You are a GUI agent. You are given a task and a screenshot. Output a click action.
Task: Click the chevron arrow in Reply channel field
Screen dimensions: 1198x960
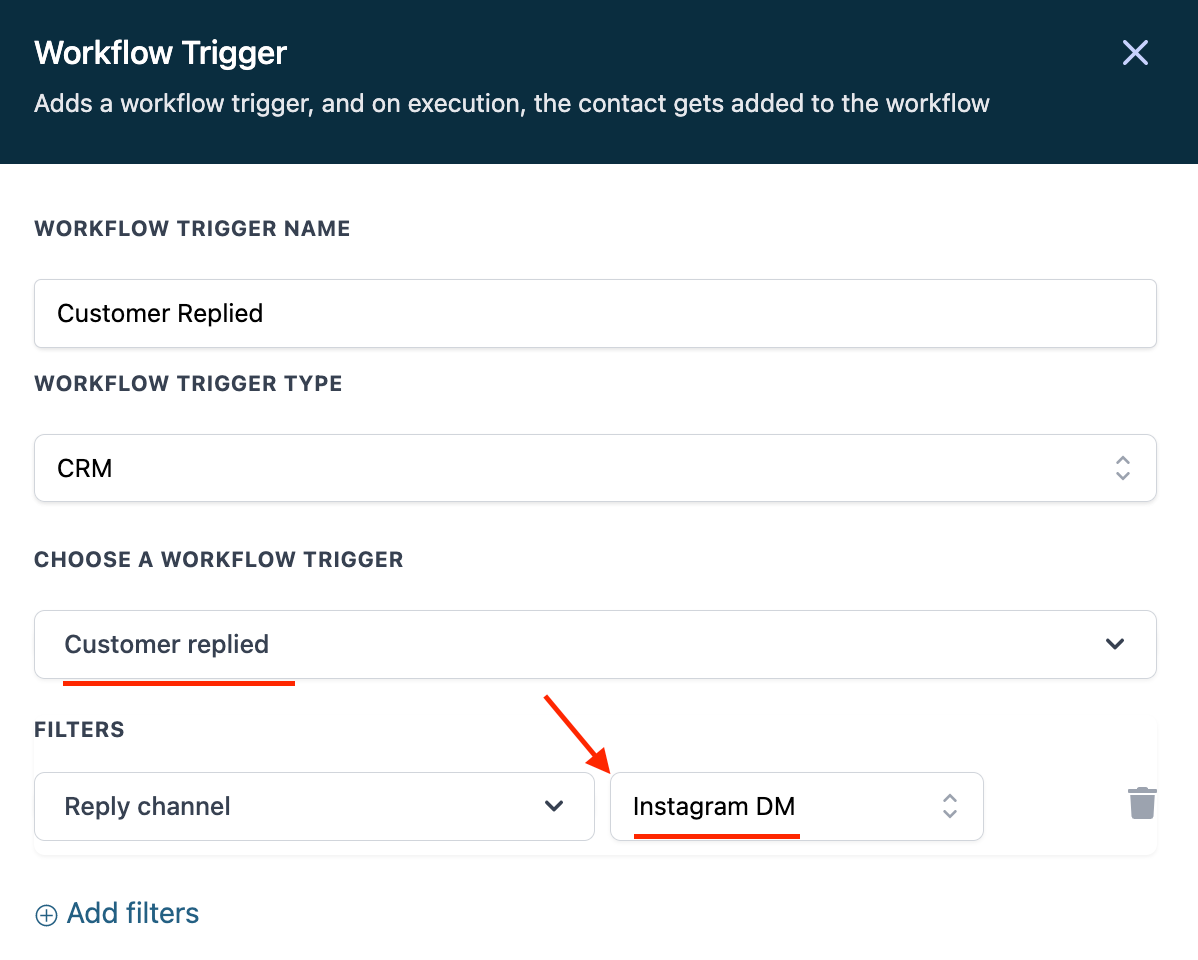tap(554, 806)
